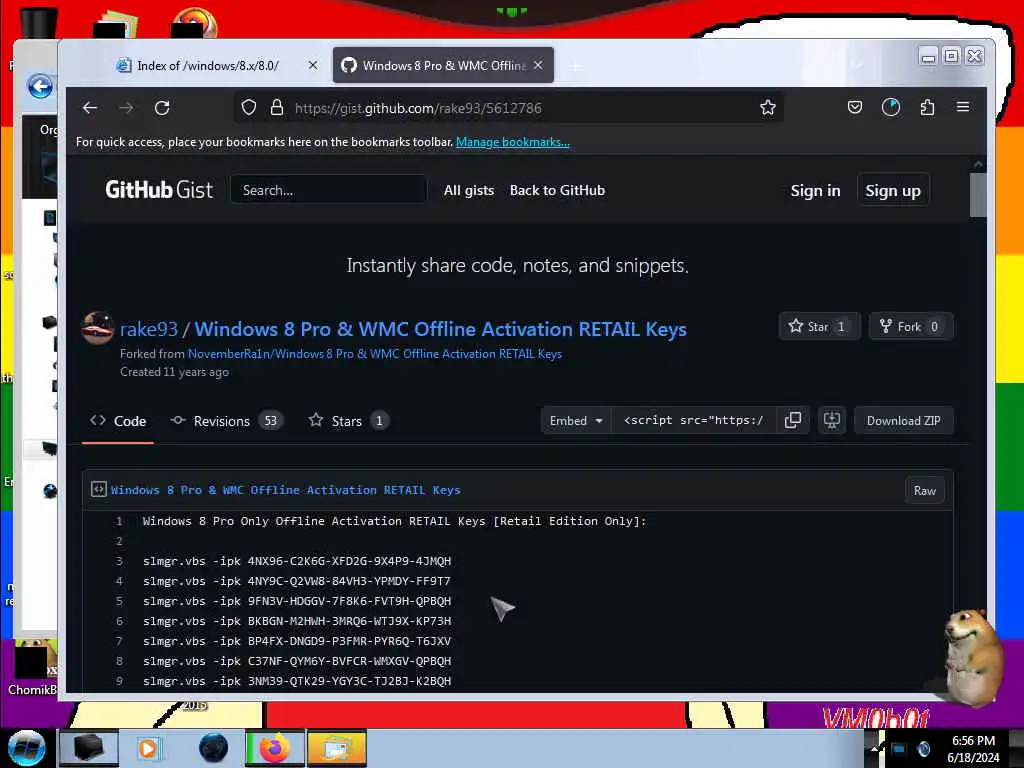
Task: Go back using the browser back arrow
Action: 90,108
